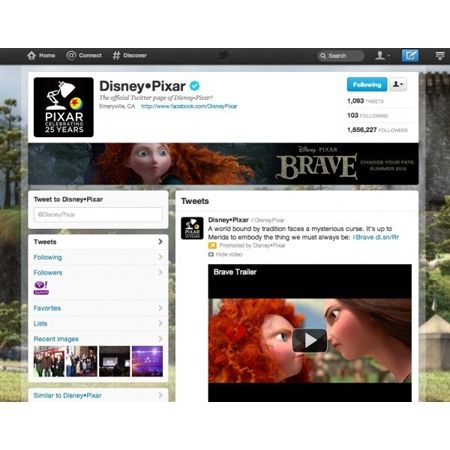
Task: Open the user actions dropdown beside Following
Action: click(x=398, y=85)
